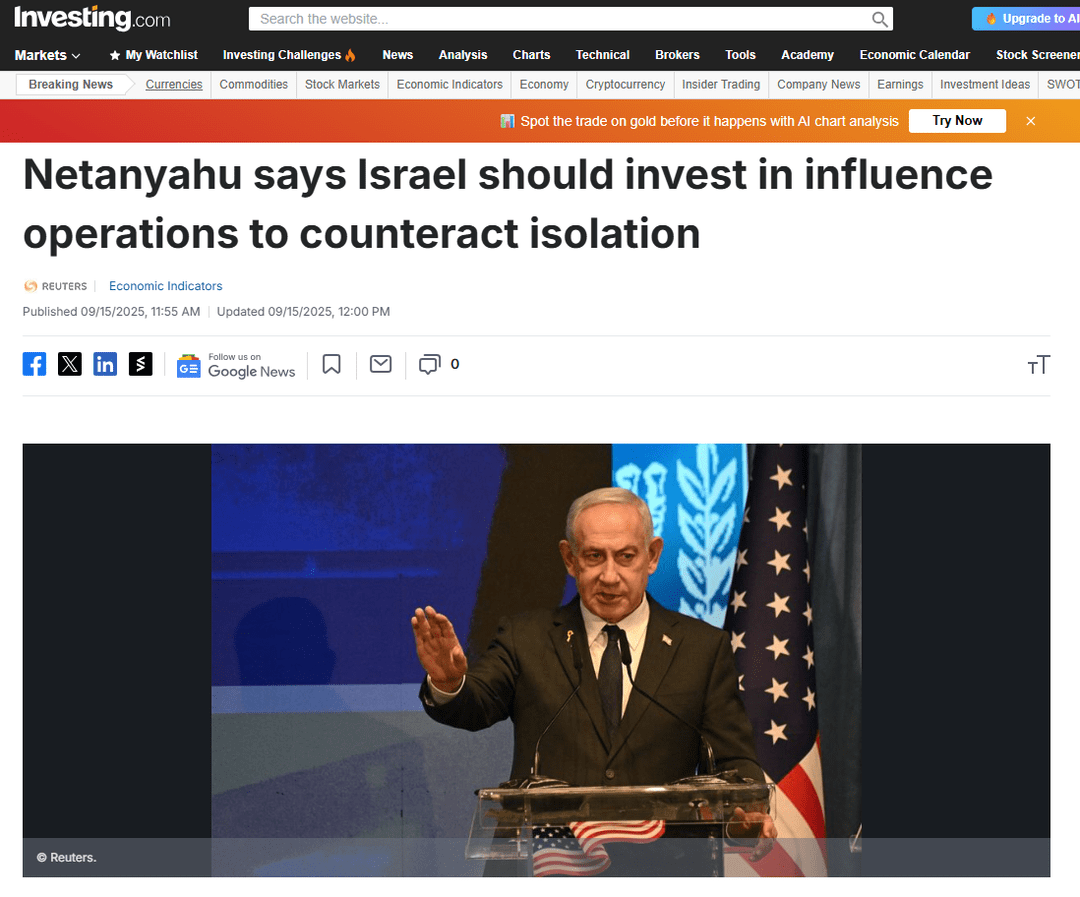Open the Economic Indicators category link
Screen dimensions: 1080x897
pyautogui.click(x=165, y=286)
